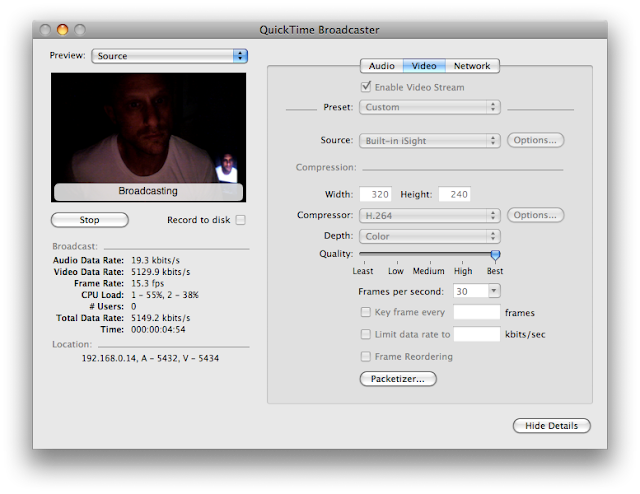Click Options button next to Compressor

coord(536,215)
